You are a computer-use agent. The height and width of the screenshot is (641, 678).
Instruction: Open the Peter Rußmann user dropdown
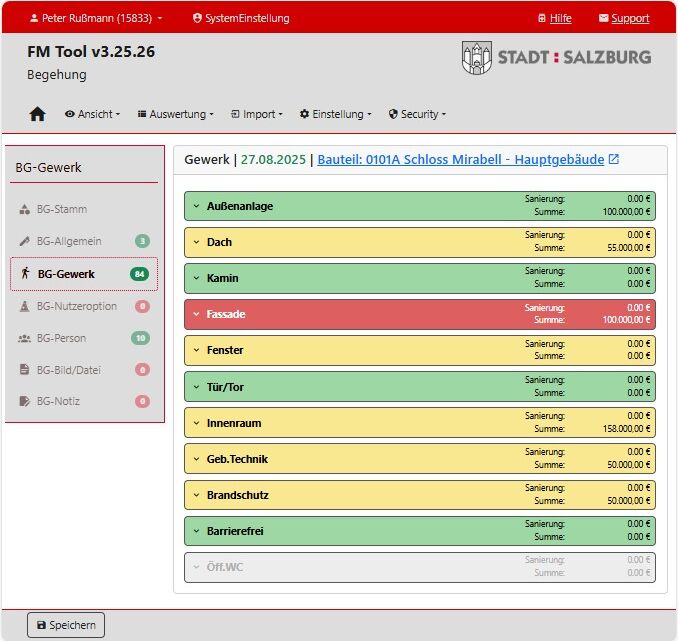96,18
